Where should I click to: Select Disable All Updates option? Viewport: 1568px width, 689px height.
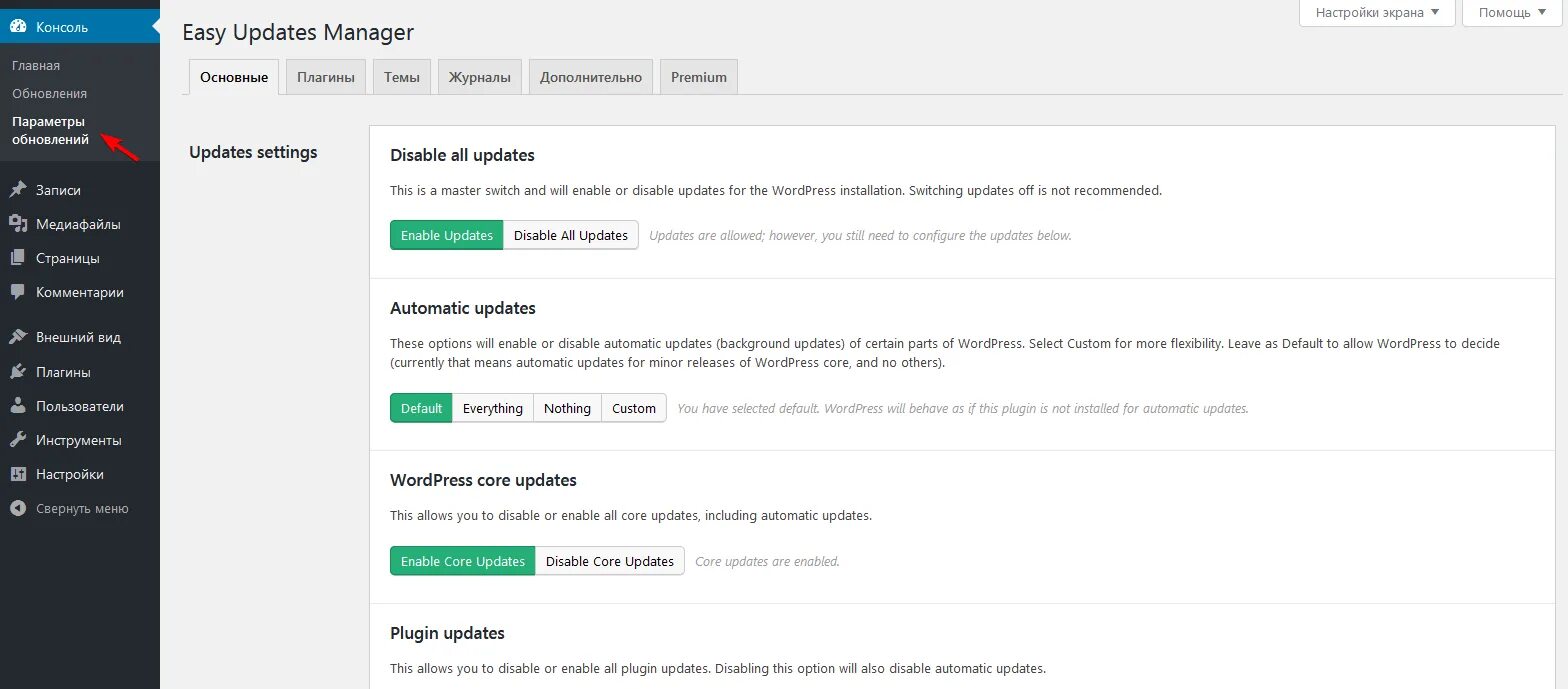coord(571,235)
